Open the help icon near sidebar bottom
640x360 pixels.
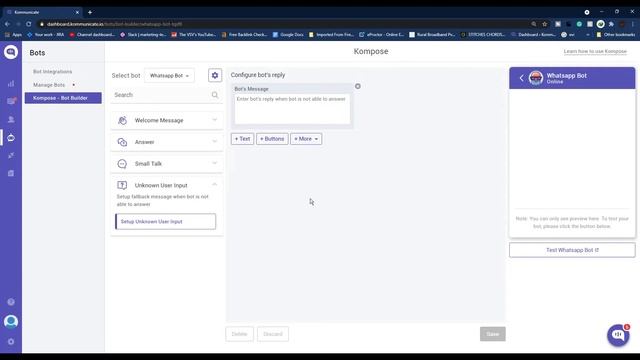pos(11,302)
